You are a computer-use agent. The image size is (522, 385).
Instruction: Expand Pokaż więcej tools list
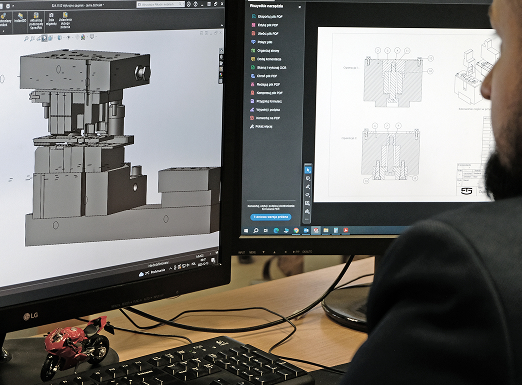262,127
